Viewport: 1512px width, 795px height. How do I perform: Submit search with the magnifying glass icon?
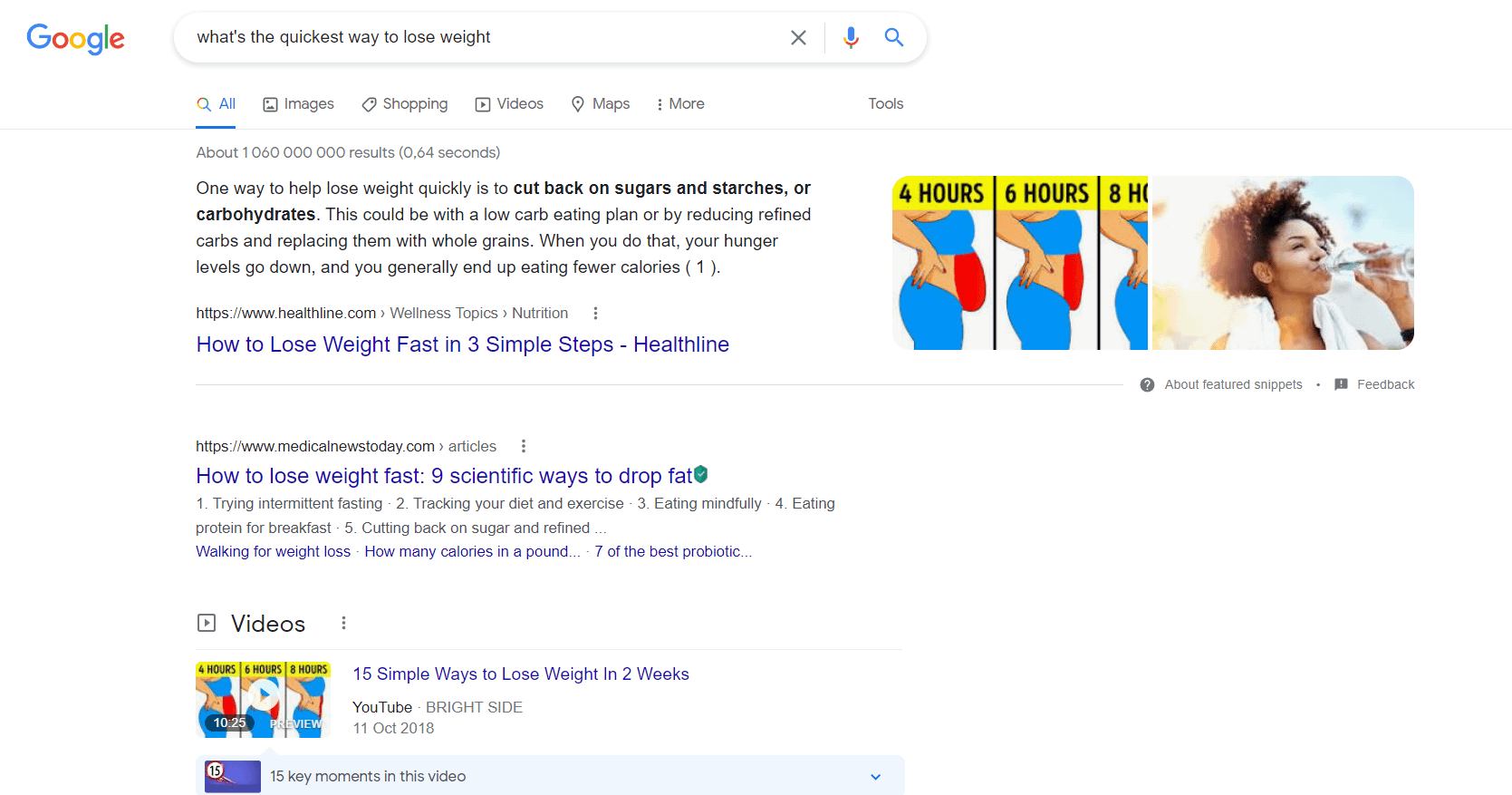tap(894, 37)
